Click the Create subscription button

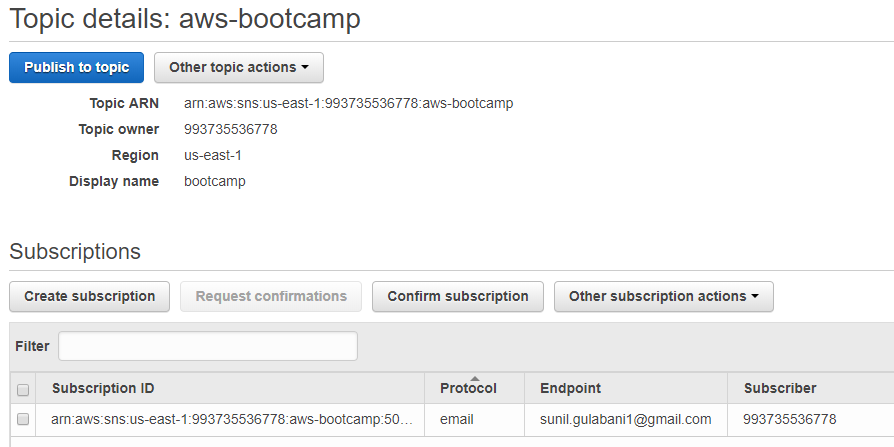(90, 296)
